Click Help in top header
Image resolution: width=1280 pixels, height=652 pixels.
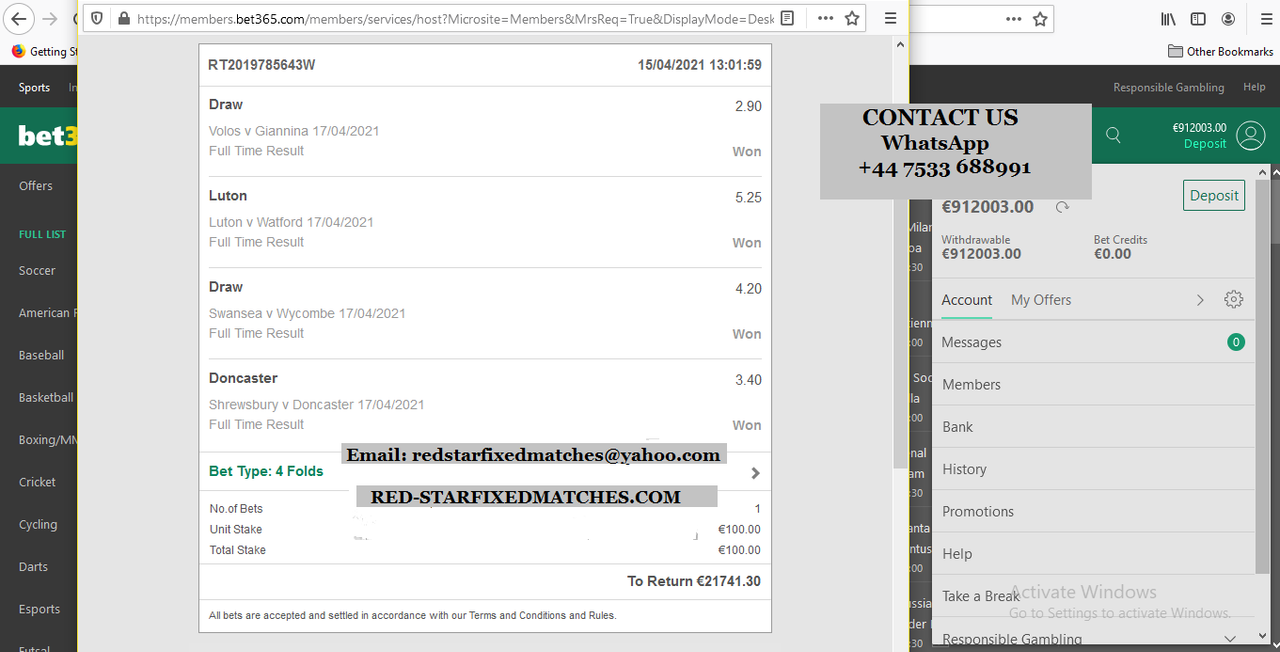coord(1254,88)
